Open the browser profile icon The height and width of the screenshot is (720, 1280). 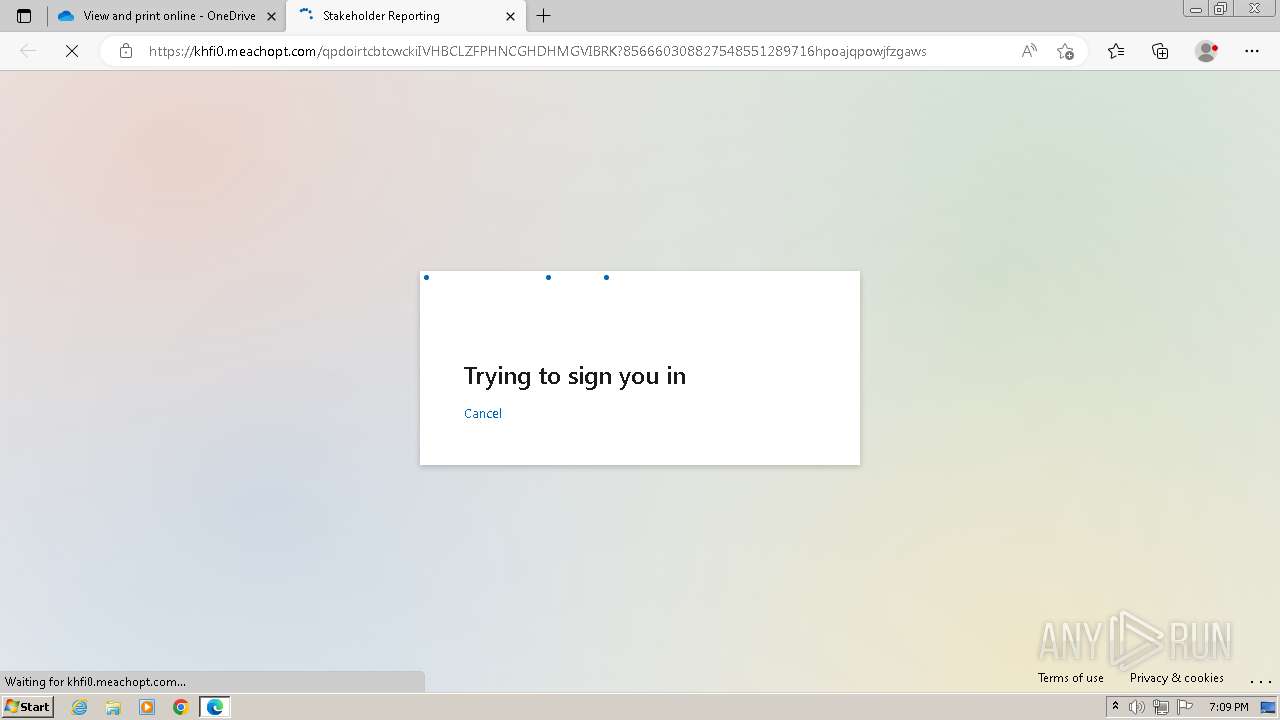1206,51
